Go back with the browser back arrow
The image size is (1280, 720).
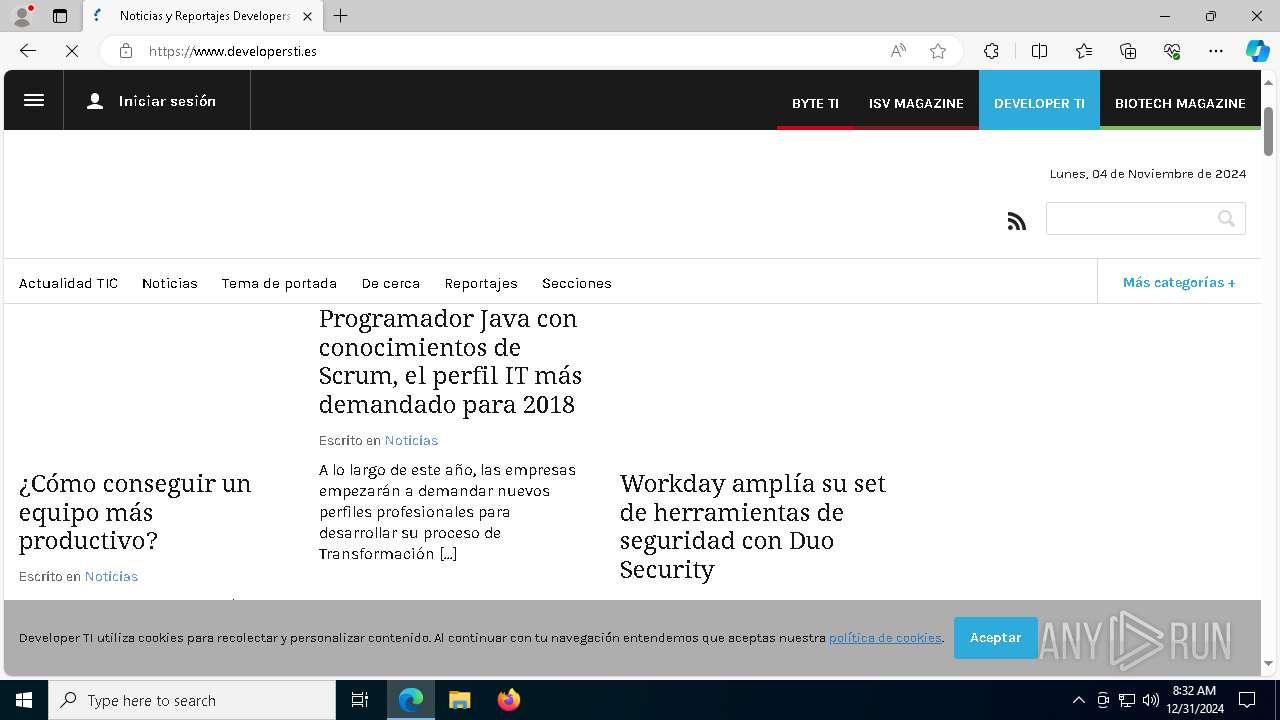point(28,51)
